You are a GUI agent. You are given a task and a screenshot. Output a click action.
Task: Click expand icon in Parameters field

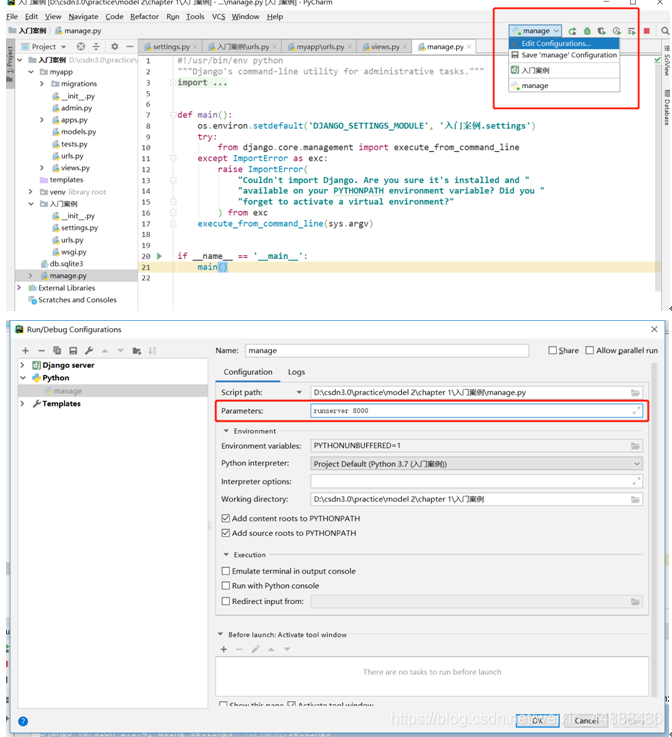tap(636, 411)
